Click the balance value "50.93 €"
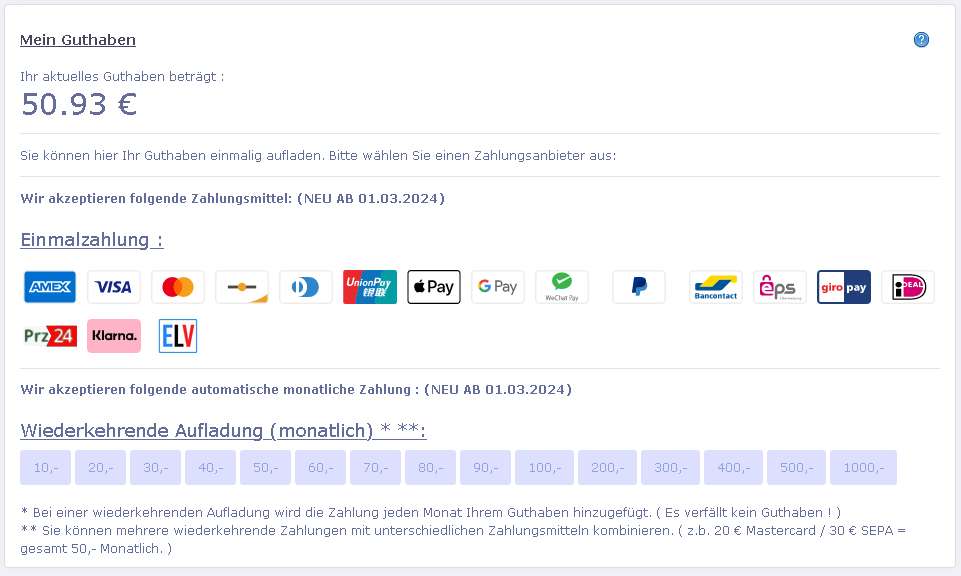The width and height of the screenshot is (961, 576). click(x=79, y=104)
